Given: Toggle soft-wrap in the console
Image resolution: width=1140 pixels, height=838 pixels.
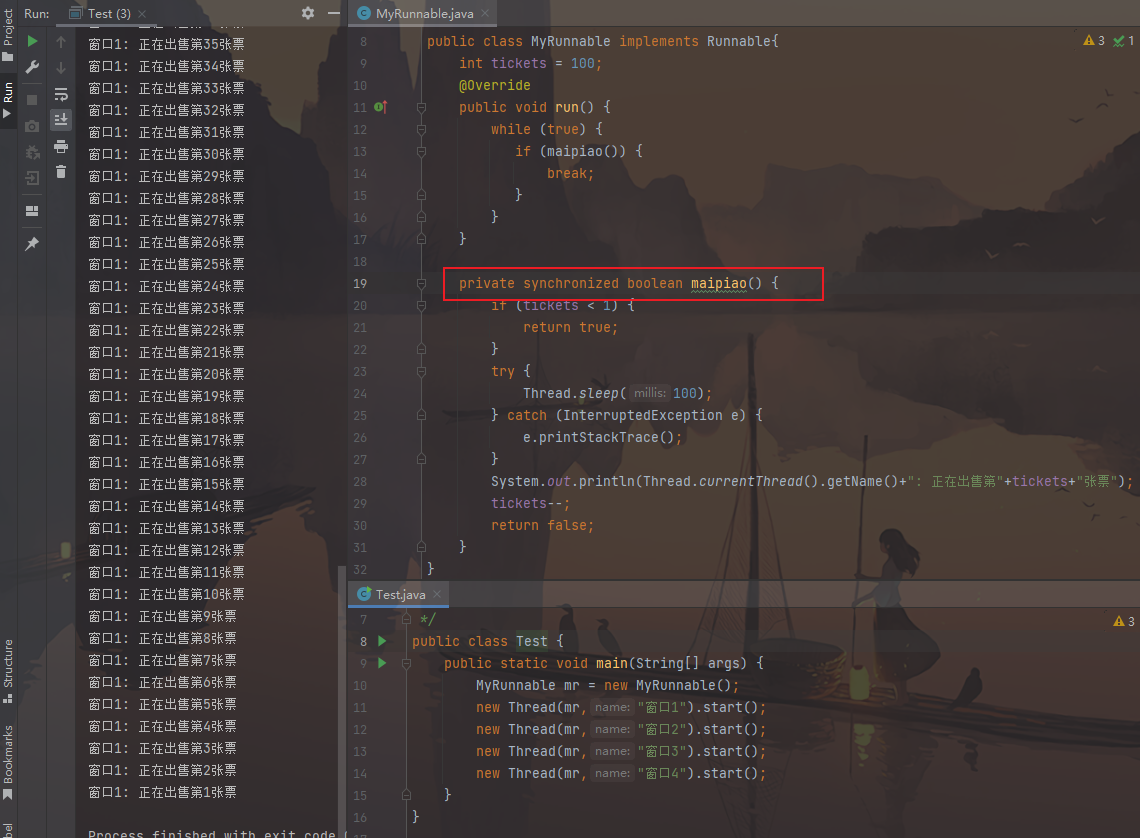Looking at the screenshot, I should (61, 94).
